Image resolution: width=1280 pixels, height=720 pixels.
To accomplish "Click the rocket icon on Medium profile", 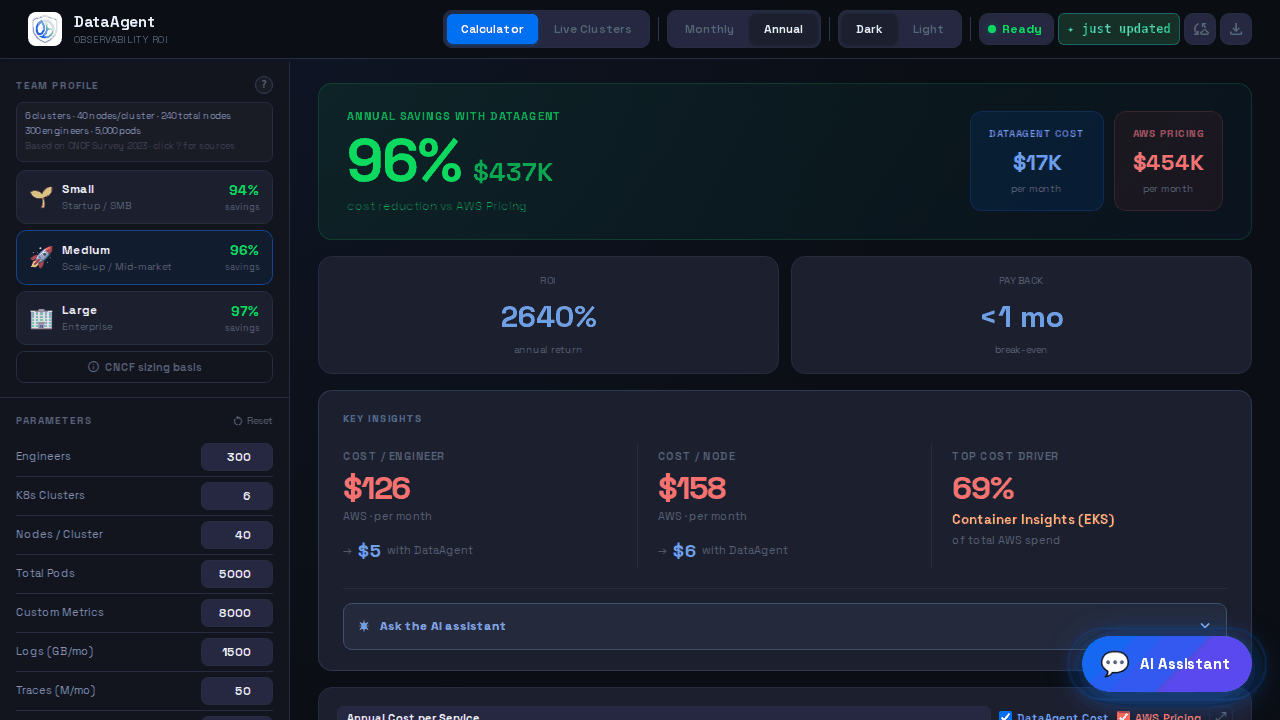I will click(41, 257).
